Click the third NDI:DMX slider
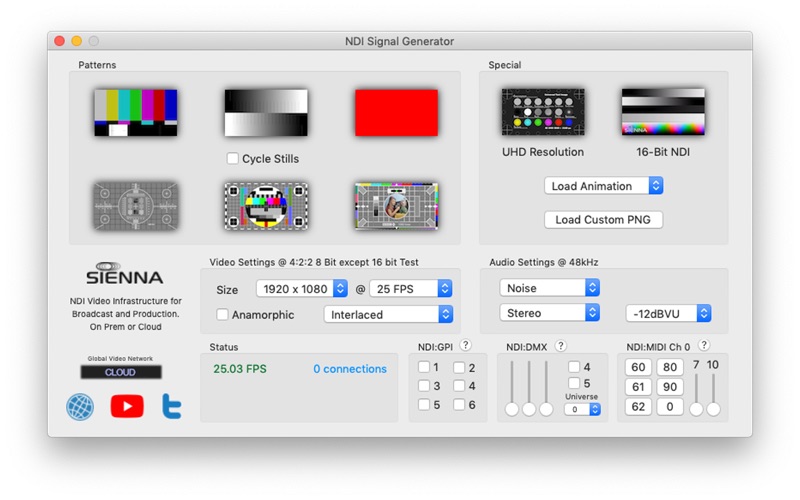This screenshot has height=500, width=800. pos(546,388)
